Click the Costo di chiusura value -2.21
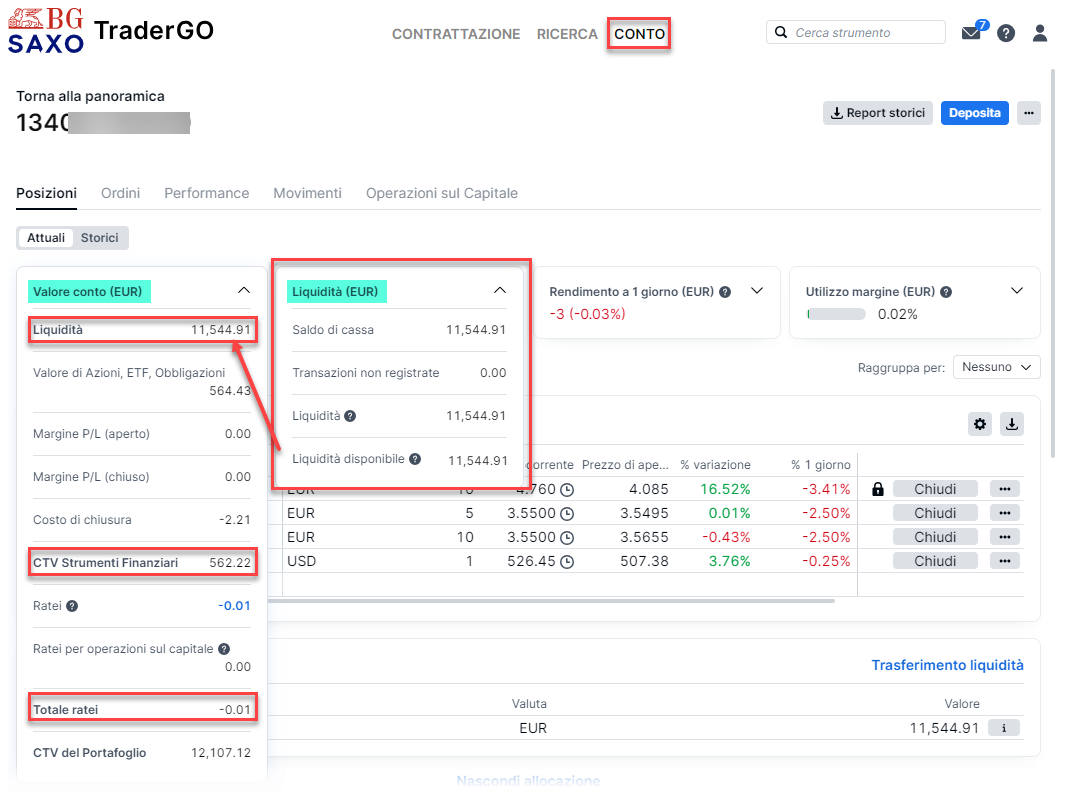The width and height of the screenshot is (1065, 793). 235,520
